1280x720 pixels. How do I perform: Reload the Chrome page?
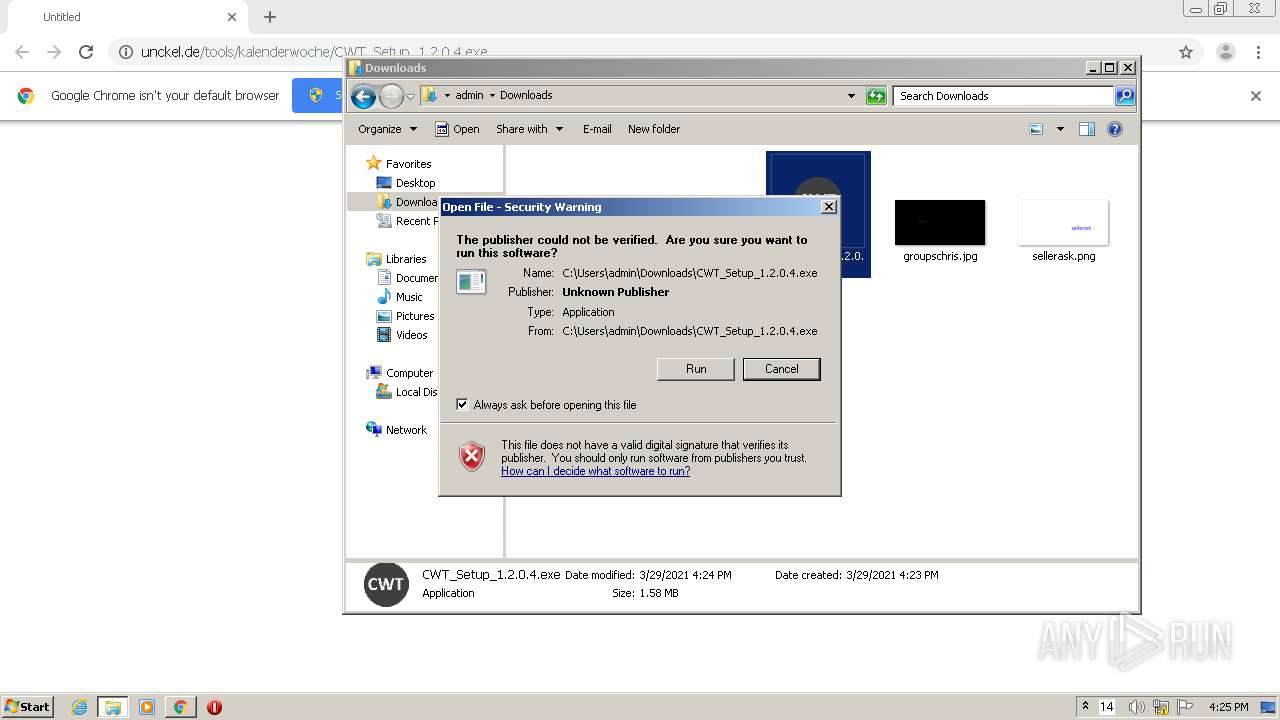[86, 52]
